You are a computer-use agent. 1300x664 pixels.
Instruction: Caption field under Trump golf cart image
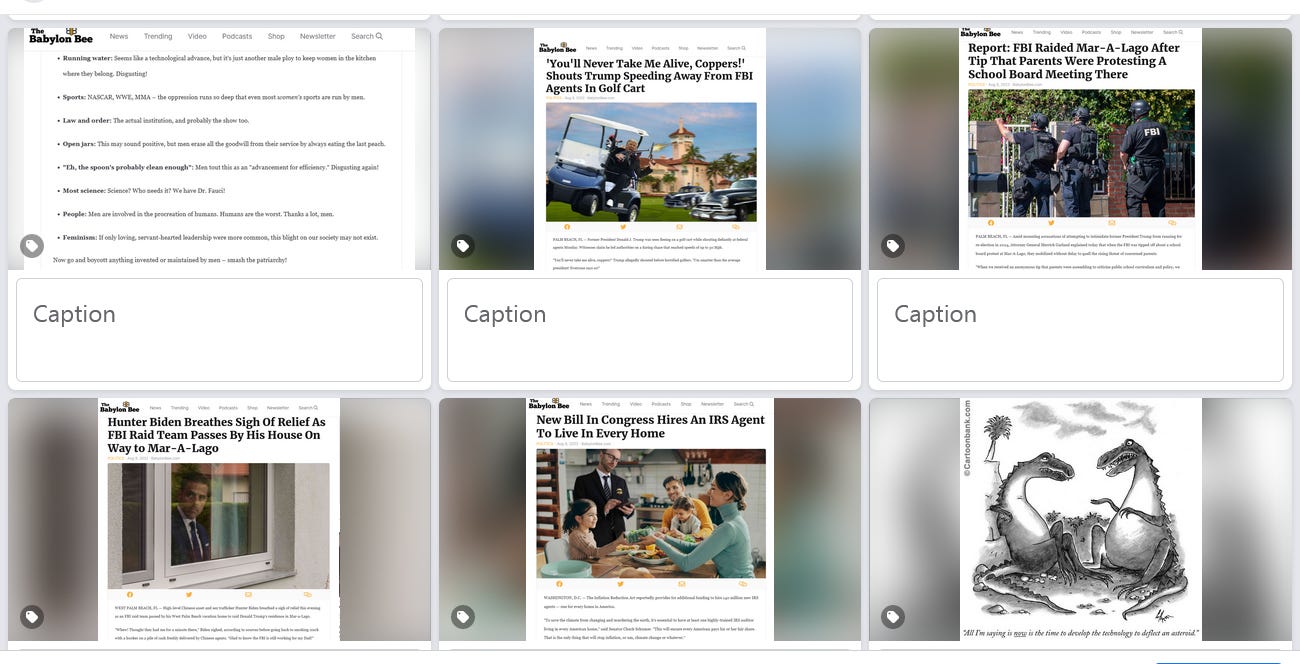650,329
